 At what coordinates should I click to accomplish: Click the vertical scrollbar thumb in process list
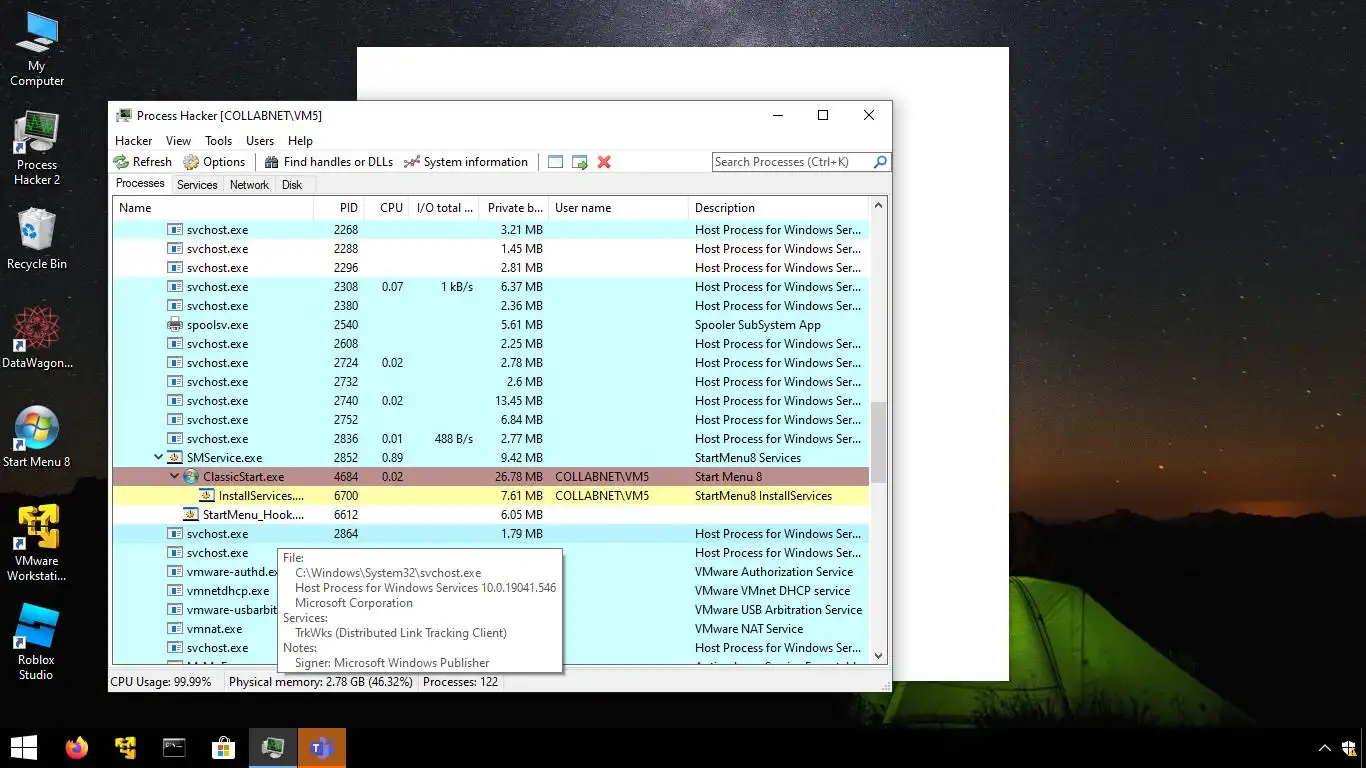click(x=879, y=442)
